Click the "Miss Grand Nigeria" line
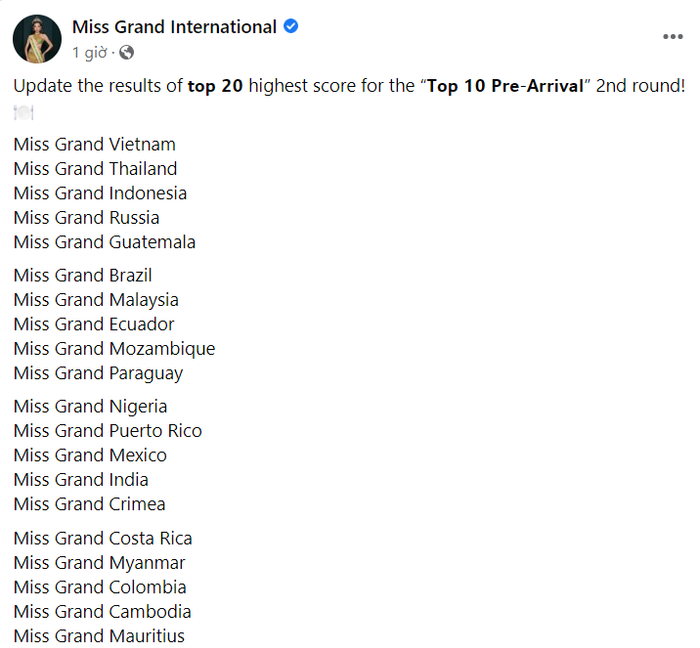The image size is (700, 648). [91, 406]
